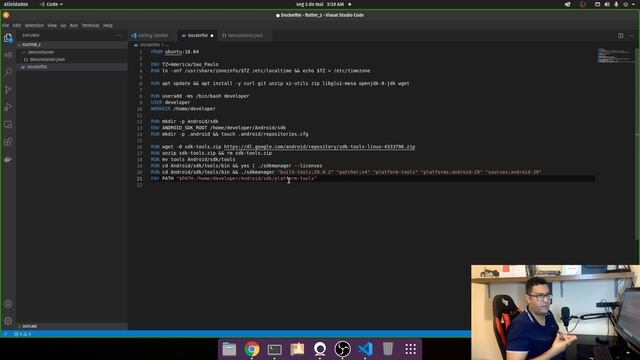This screenshot has width=640, height=360.
Task: Click 'WORKDIR /home/developer' line
Action: (x=183, y=109)
